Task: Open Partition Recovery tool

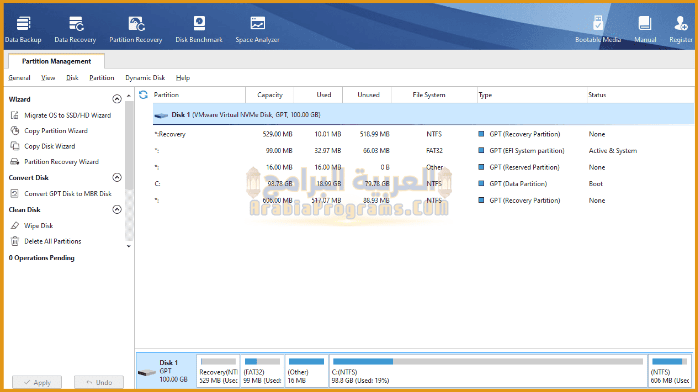Action: pos(136,29)
